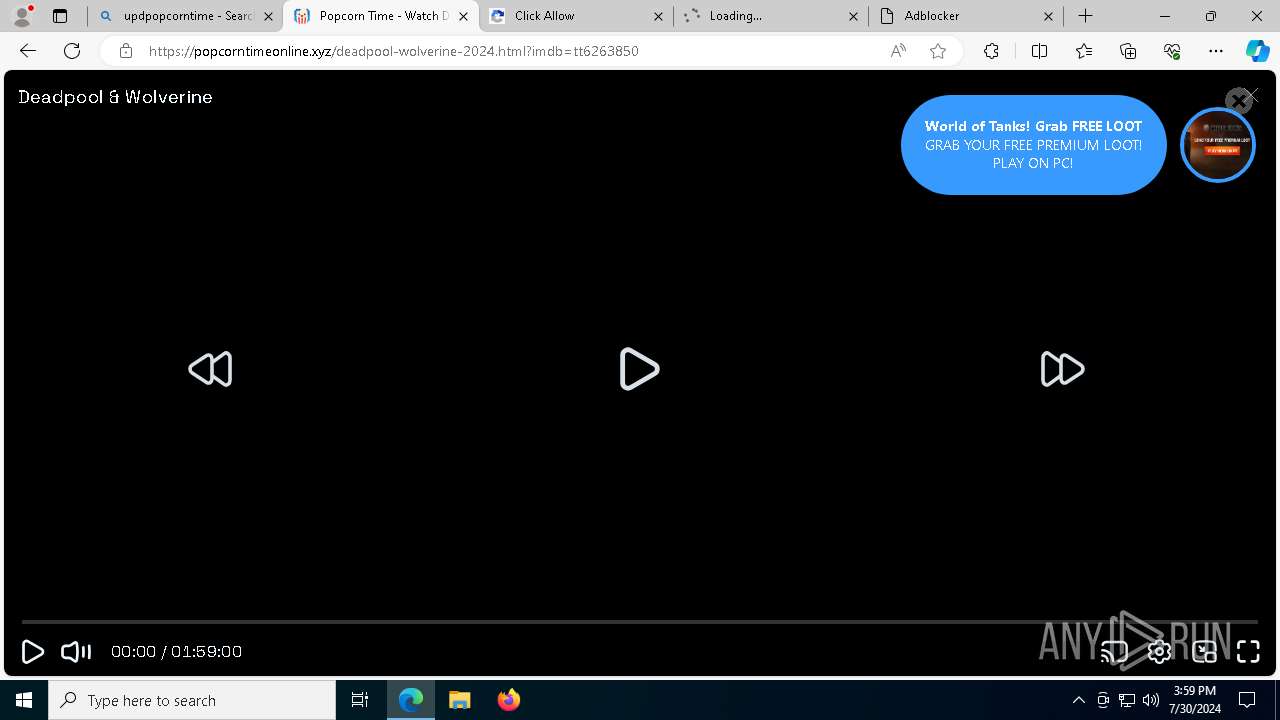Open a new browser tab
Viewport: 1280px width, 720px height.
pyautogui.click(x=1086, y=16)
